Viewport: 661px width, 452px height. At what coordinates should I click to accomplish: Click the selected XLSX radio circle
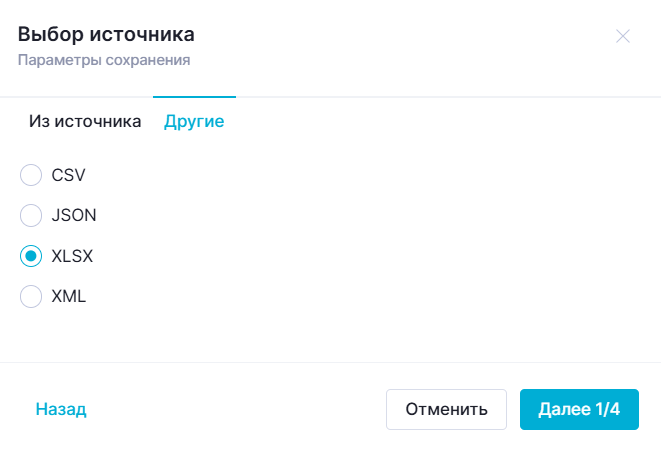(31, 256)
